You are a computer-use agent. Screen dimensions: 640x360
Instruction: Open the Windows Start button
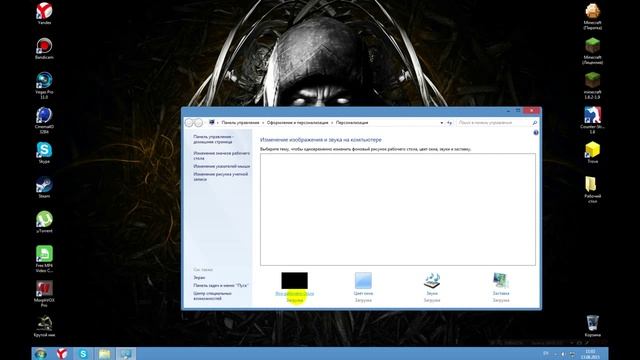pos(41,353)
